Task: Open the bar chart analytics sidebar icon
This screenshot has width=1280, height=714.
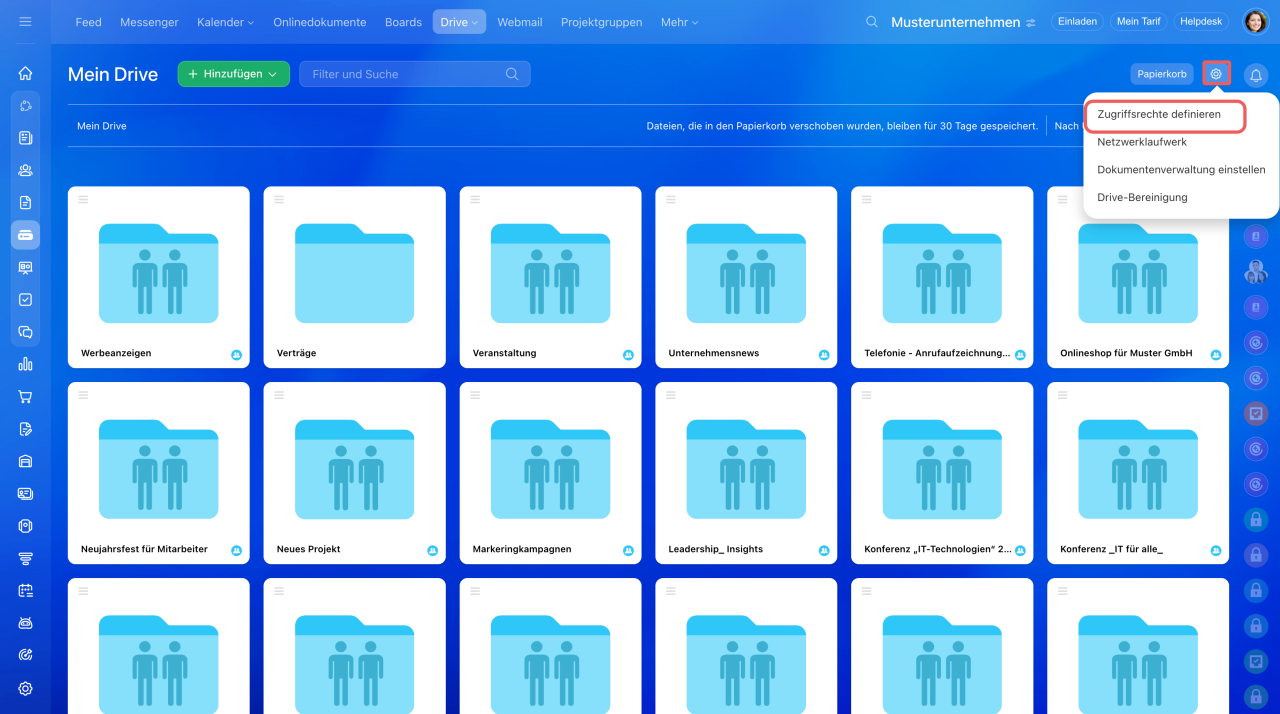Action: click(x=25, y=364)
